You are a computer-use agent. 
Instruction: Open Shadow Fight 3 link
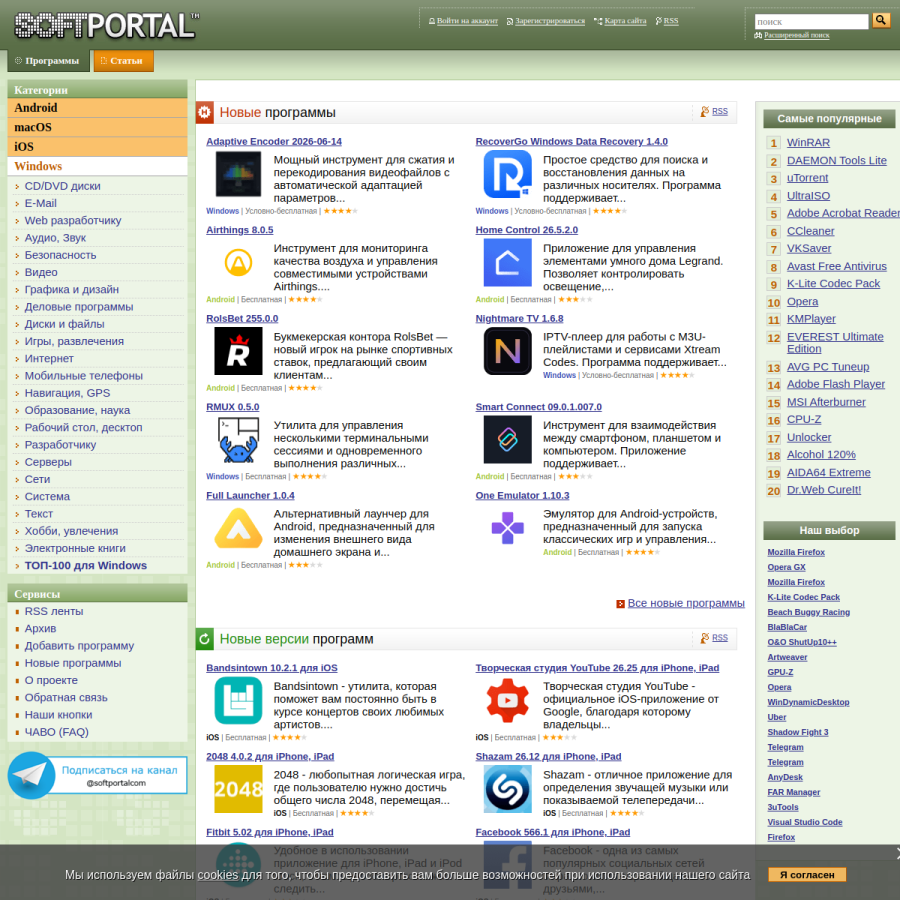(798, 732)
